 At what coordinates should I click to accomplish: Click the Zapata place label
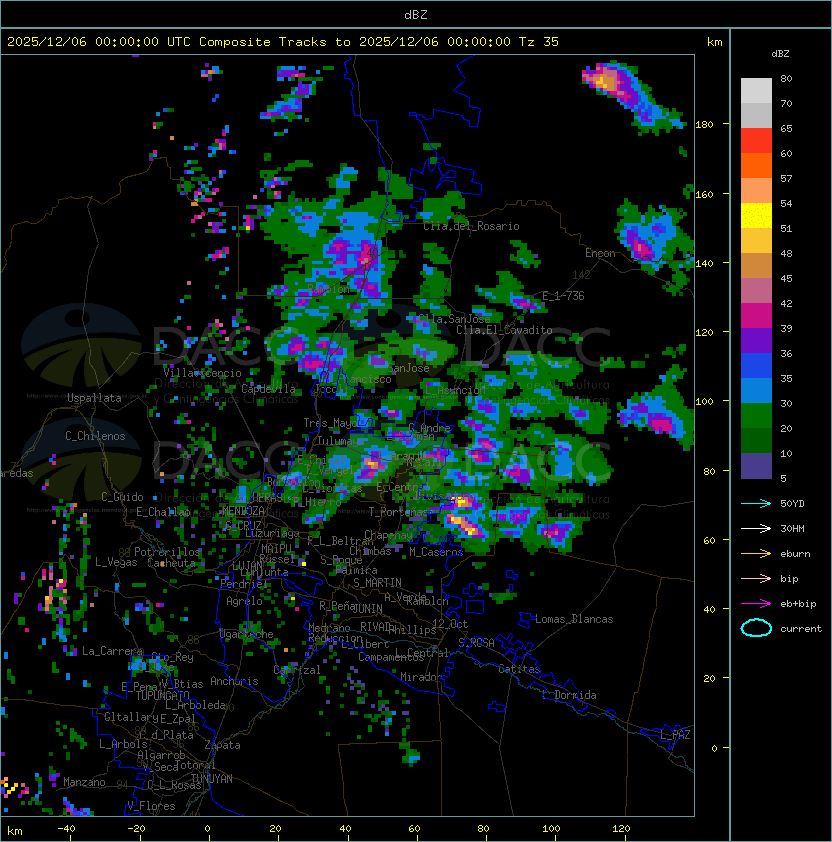[x=222, y=745]
